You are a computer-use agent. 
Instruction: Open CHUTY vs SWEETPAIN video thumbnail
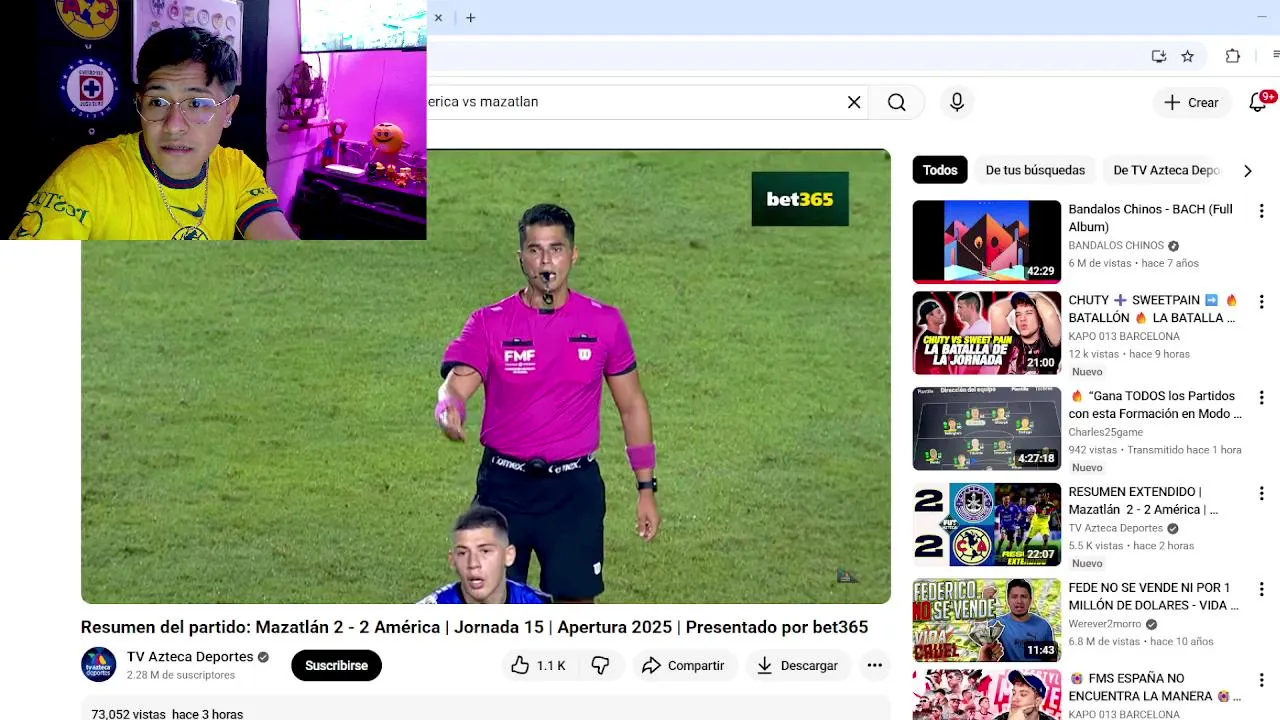[x=986, y=333]
